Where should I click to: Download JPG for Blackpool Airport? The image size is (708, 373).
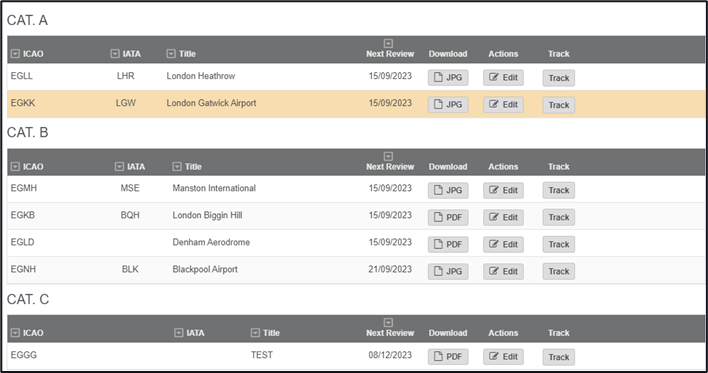tap(448, 271)
